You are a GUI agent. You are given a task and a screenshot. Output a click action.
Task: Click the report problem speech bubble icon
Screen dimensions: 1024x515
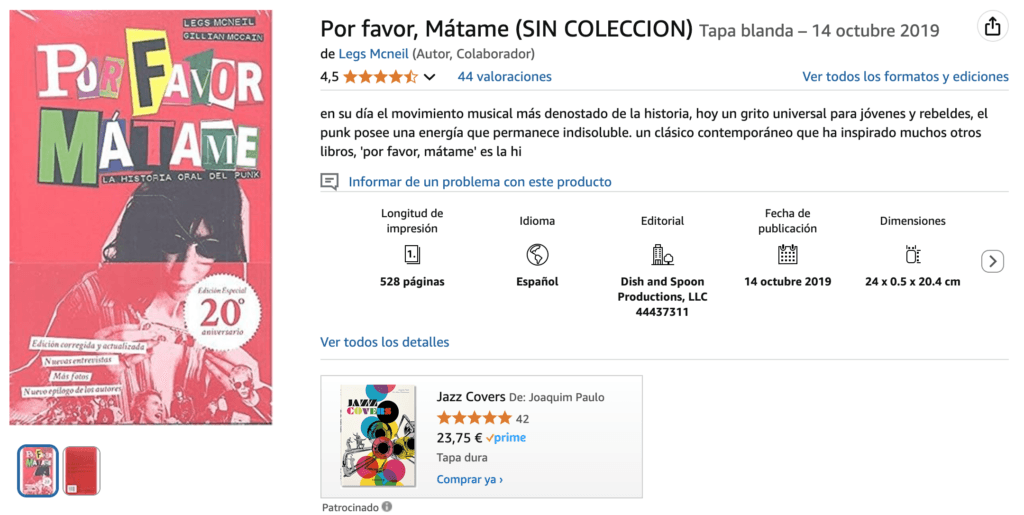(x=329, y=181)
